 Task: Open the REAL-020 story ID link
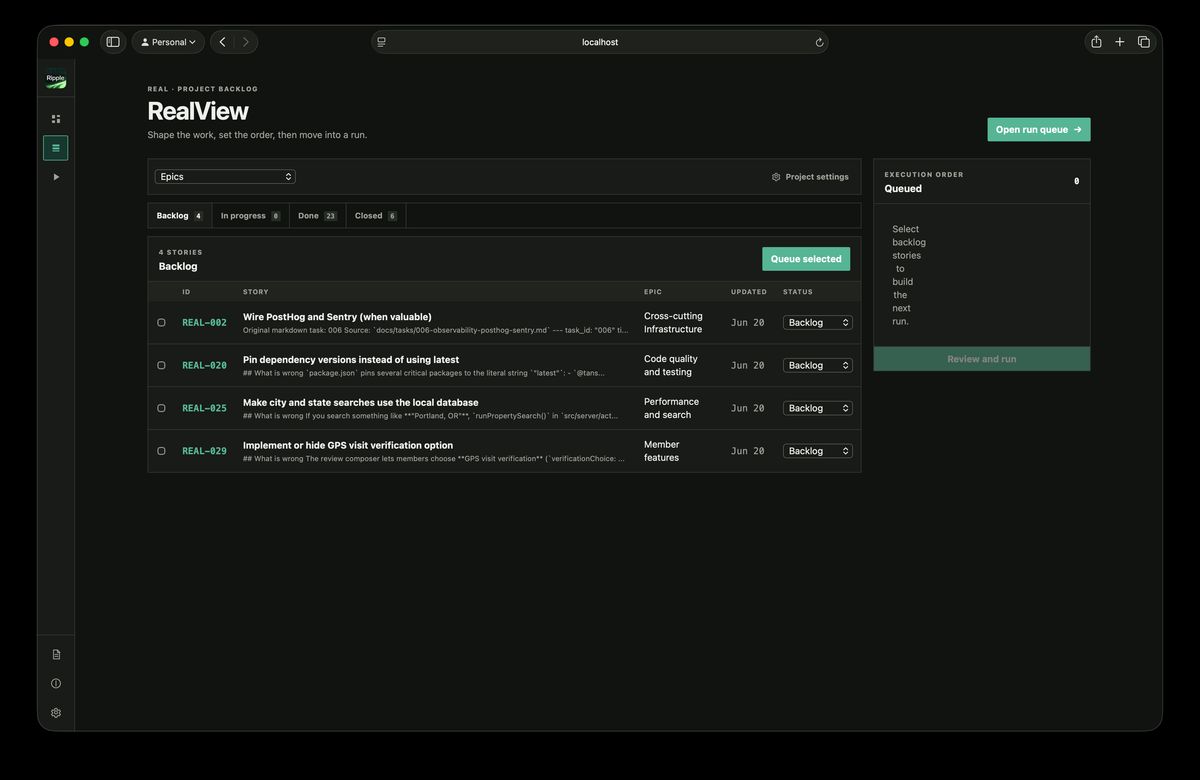(x=204, y=365)
